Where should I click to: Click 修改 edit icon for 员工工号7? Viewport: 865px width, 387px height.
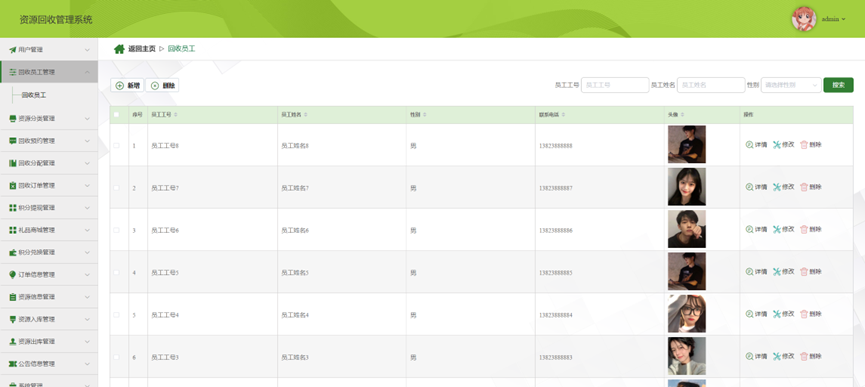[777, 187]
